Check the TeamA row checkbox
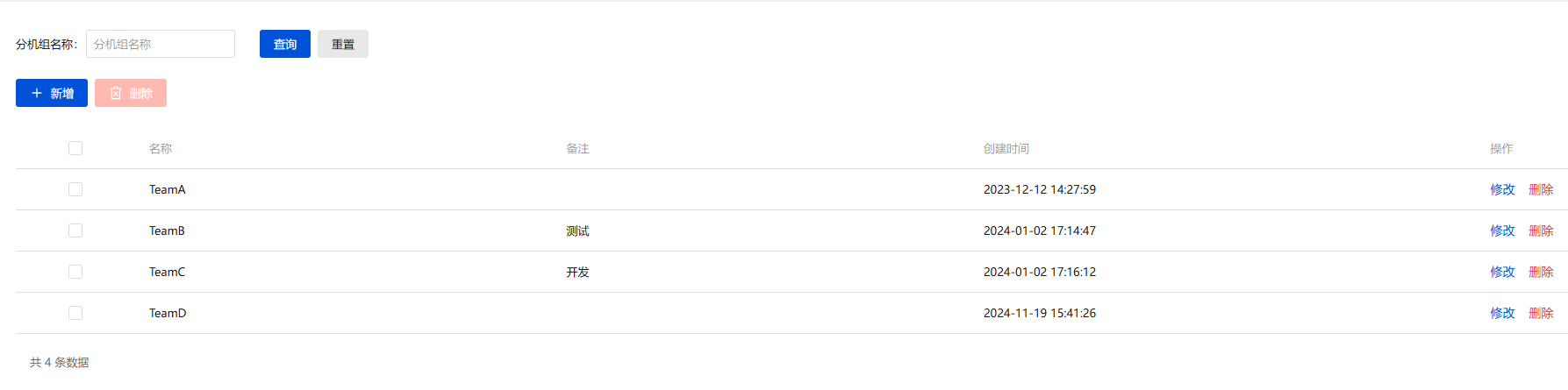Screen dimensions: 1568x390 (x=75, y=189)
